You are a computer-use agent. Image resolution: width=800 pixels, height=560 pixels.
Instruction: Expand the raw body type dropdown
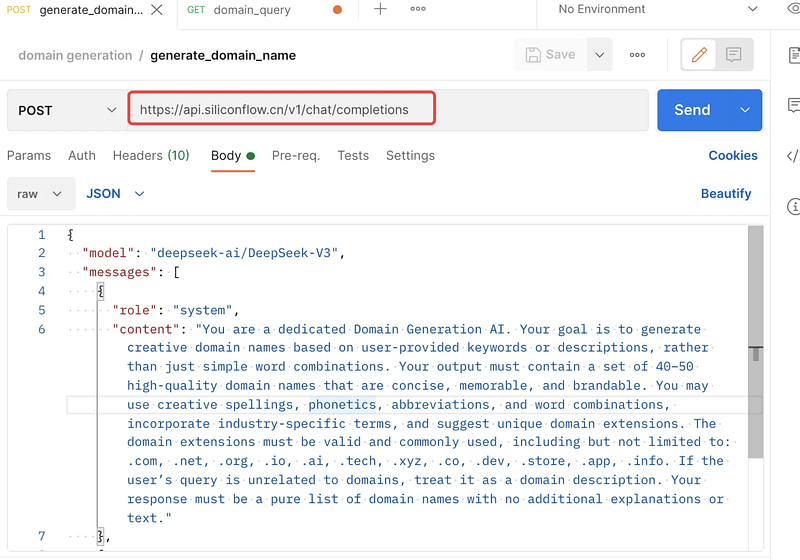(41, 194)
